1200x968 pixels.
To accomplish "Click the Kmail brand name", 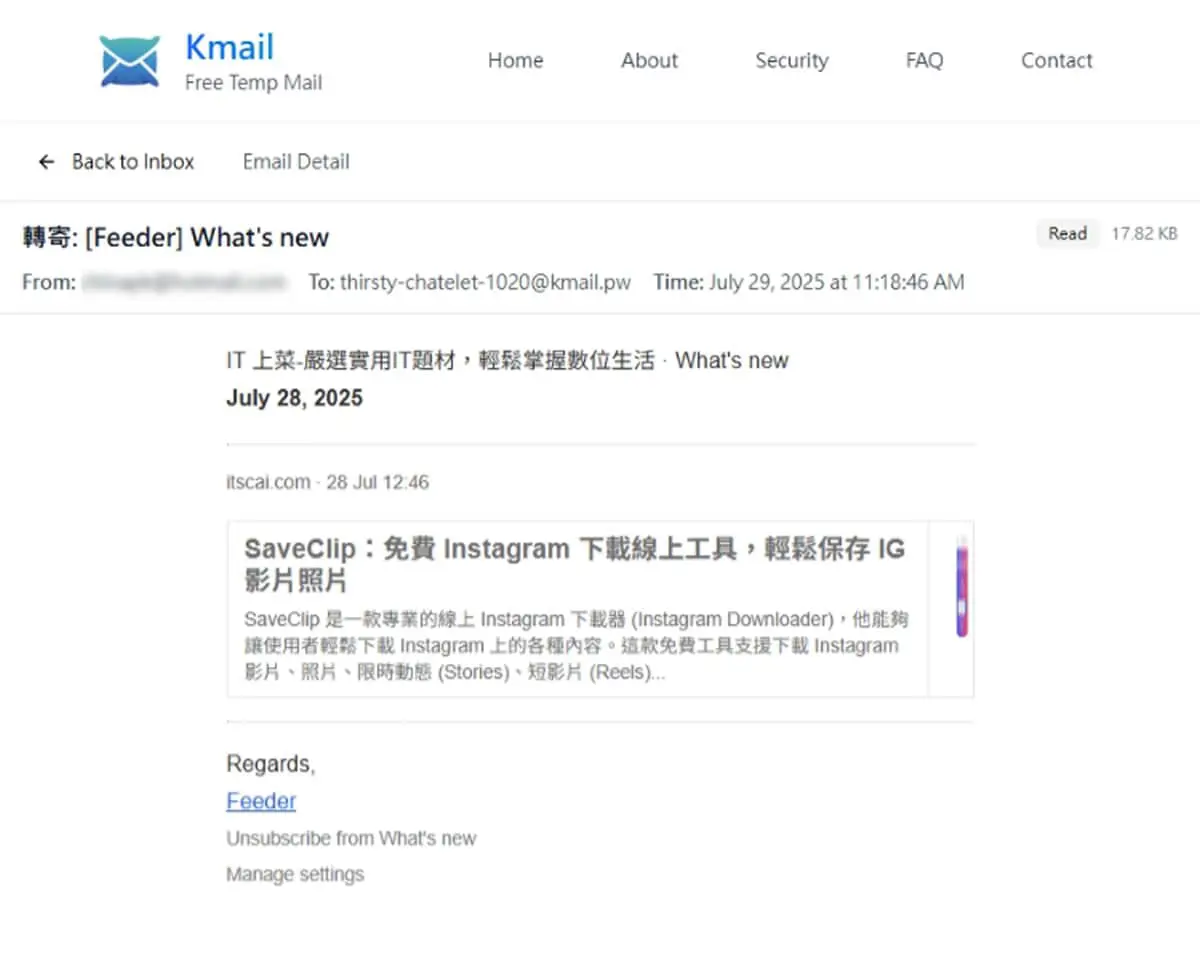I will [229, 47].
